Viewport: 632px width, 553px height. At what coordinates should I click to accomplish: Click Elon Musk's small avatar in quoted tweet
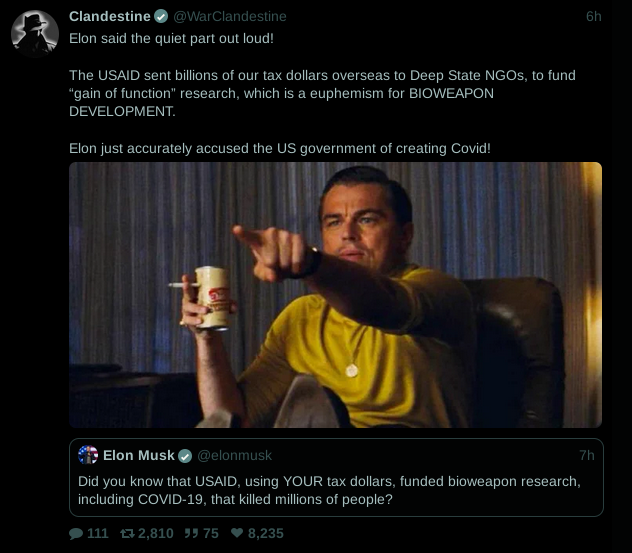point(88,456)
